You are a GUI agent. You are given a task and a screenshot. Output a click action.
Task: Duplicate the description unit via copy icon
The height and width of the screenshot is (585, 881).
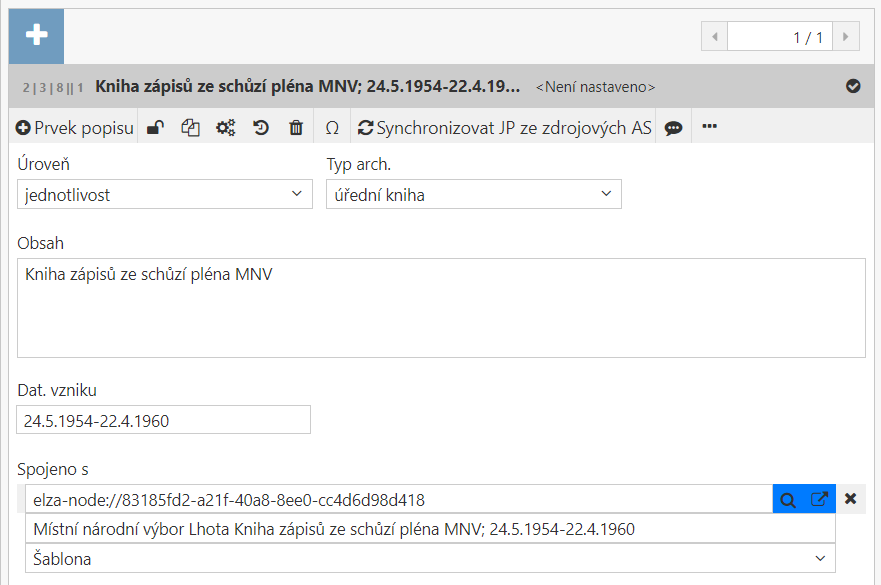tap(191, 127)
